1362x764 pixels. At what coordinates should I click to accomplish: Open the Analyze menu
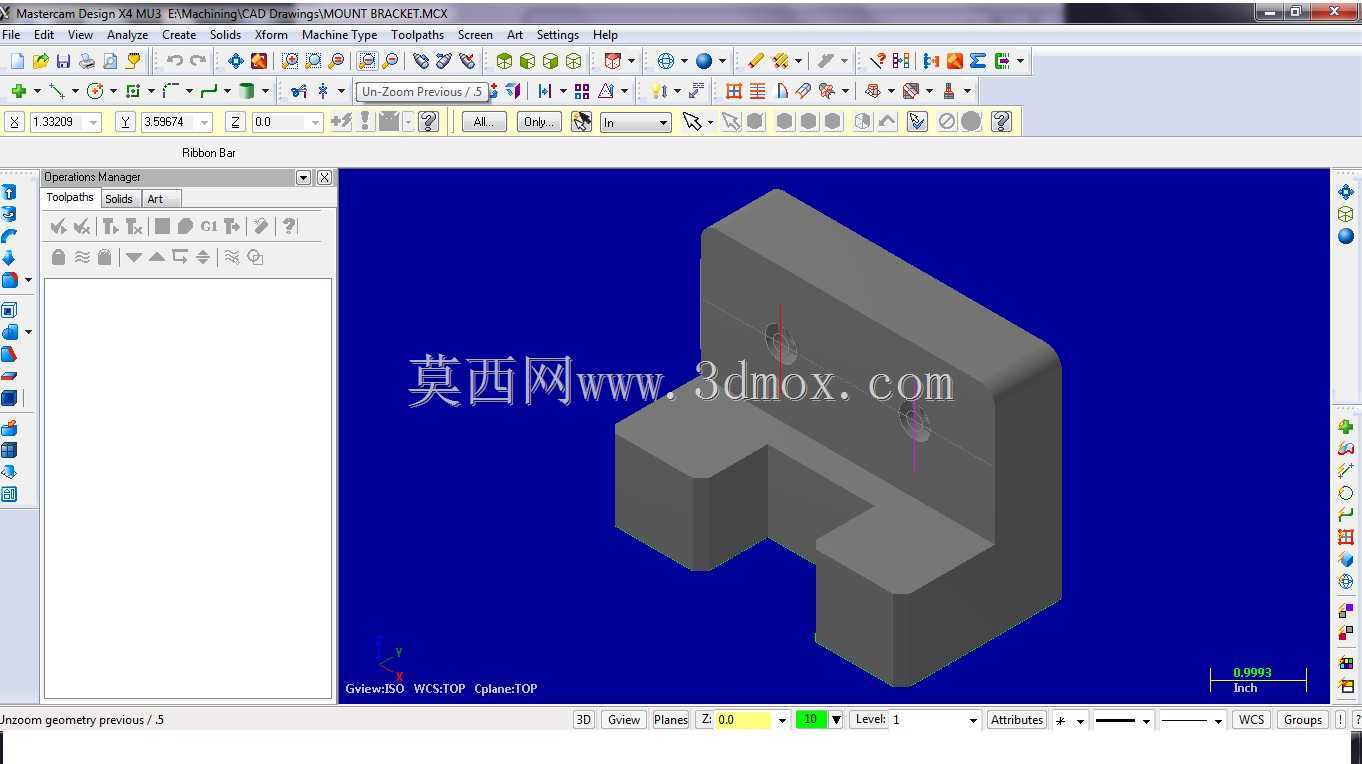click(x=127, y=34)
